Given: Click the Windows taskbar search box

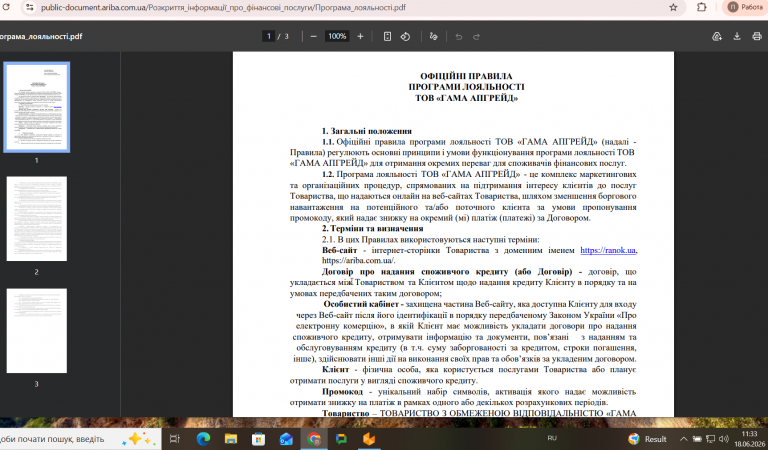Looking at the screenshot, I should [x=81, y=439].
